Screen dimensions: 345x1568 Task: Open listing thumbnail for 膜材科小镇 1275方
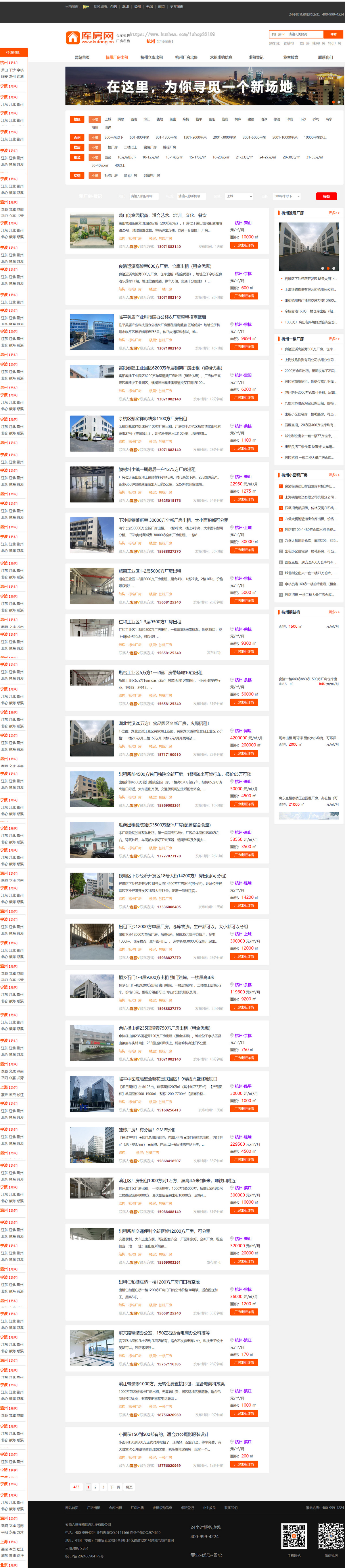pyautogui.click(x=91, y=484)
